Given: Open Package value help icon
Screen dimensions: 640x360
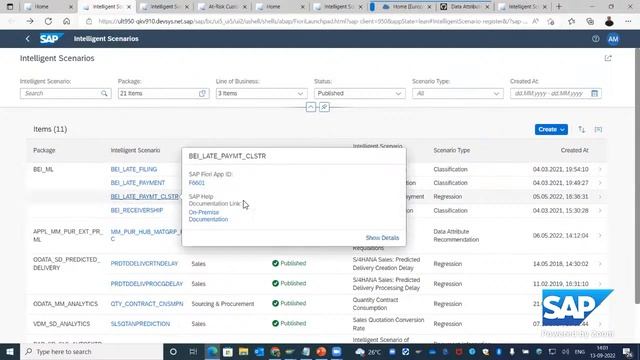Looking at the screenshot, I should coord(202,93).
